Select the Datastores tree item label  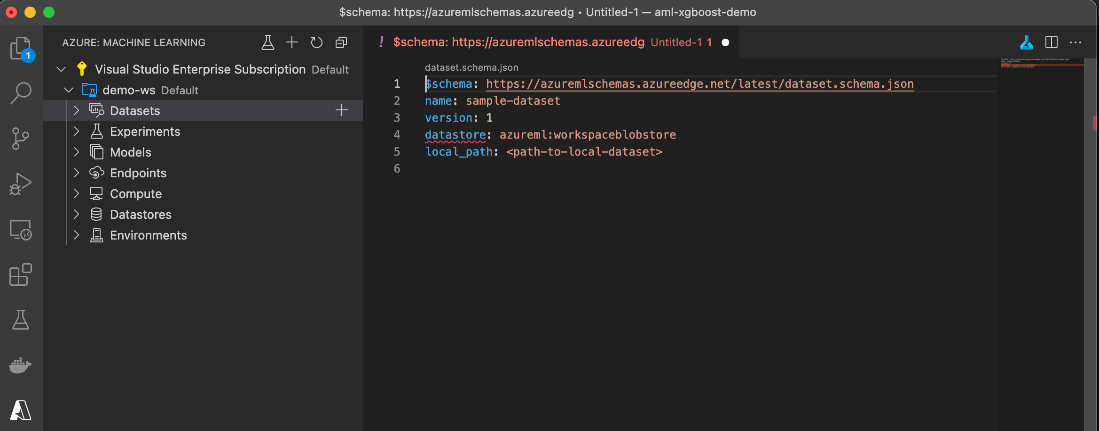(141, 214)
